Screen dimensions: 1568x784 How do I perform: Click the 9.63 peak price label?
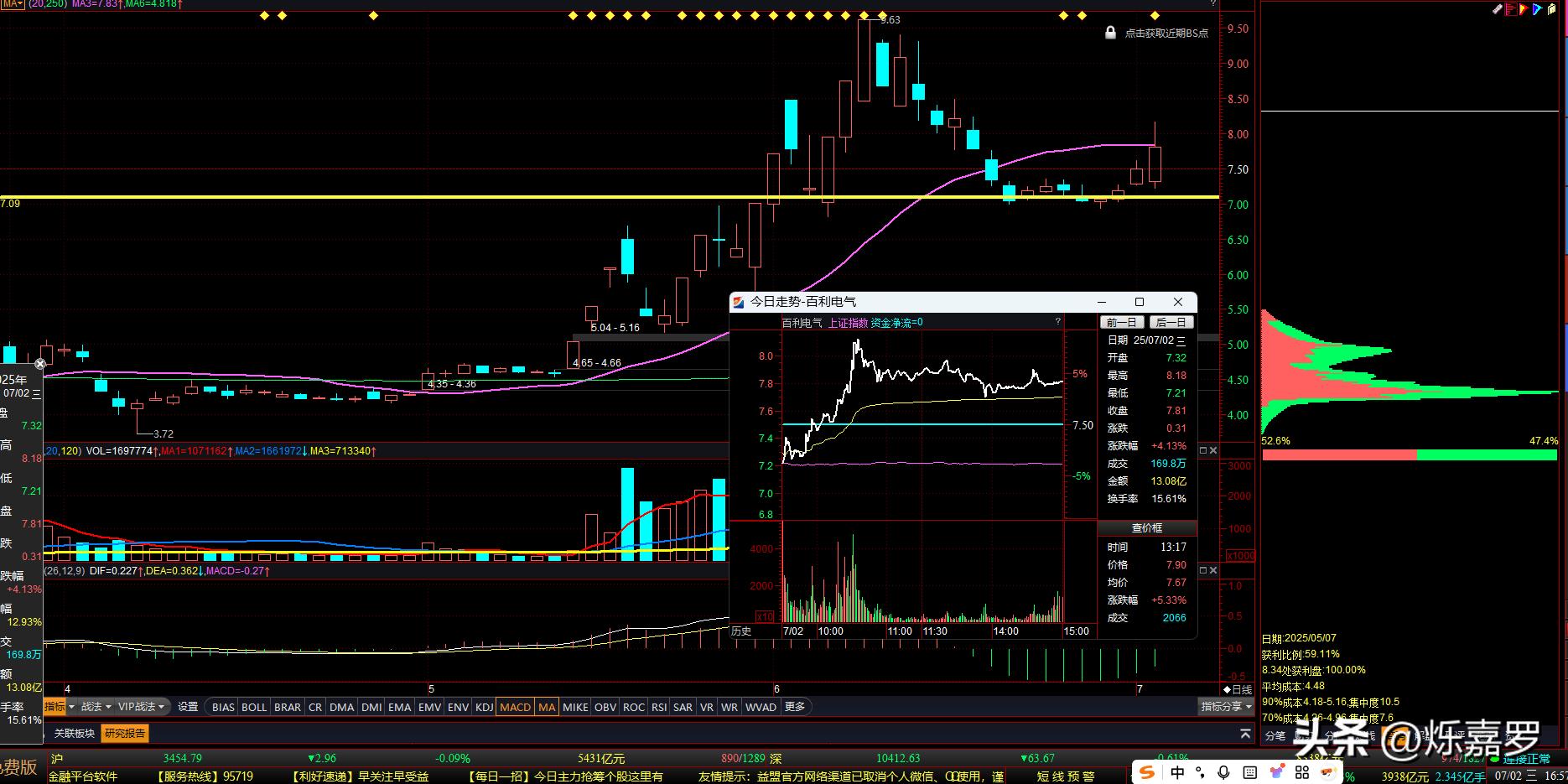(x=890, y=19)
